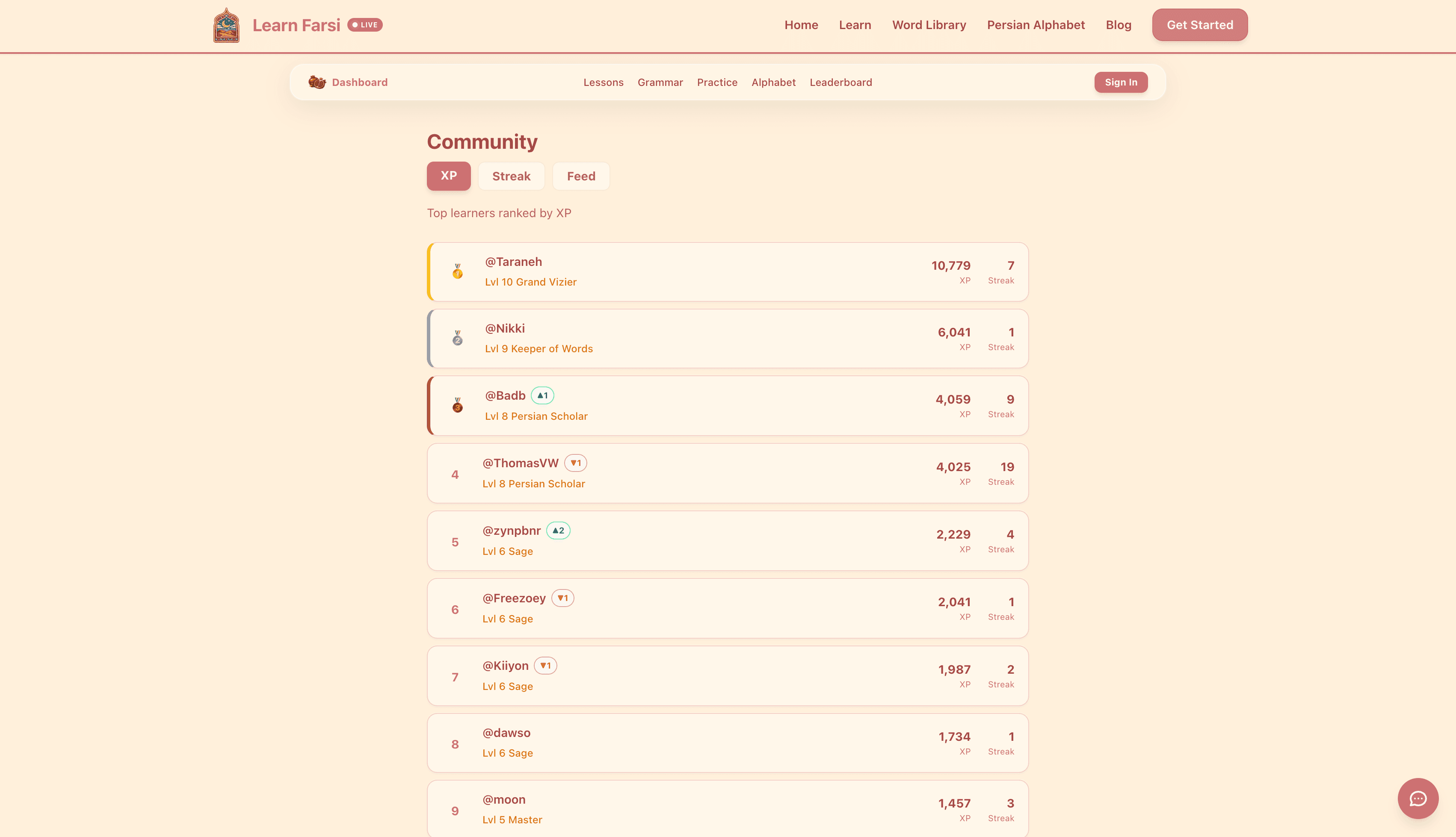Select the XP tab

click(x=449, y=176)
